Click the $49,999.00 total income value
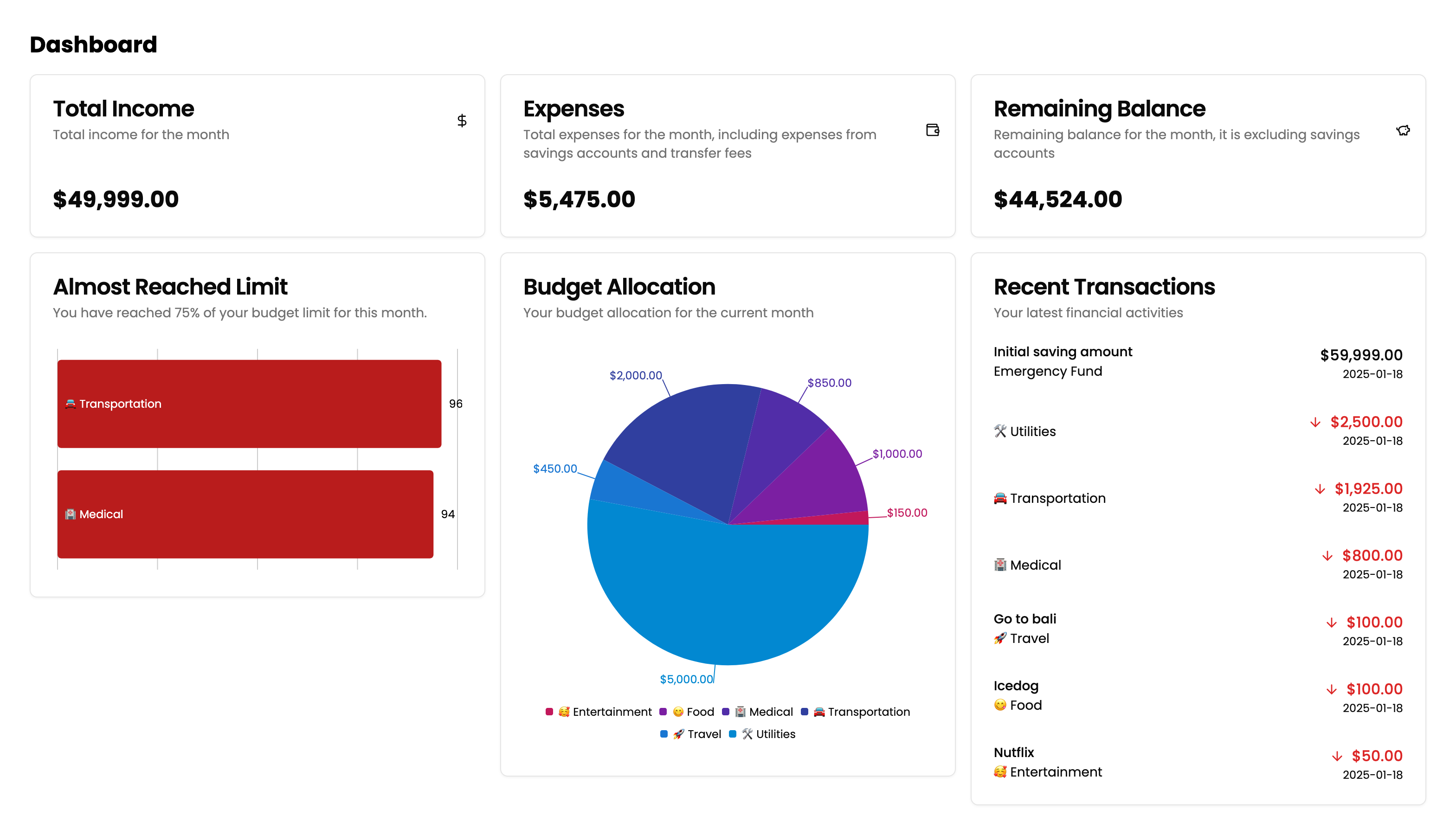The width and height of the screenshot is (1456, 835). [x=116, y=199]
